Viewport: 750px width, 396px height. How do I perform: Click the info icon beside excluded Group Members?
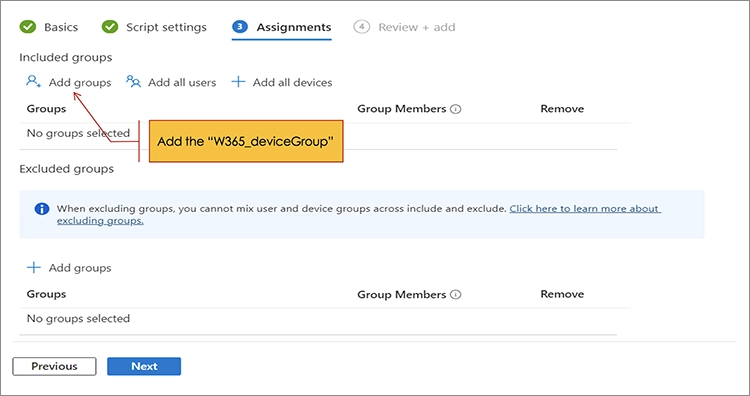pos(456,295)
